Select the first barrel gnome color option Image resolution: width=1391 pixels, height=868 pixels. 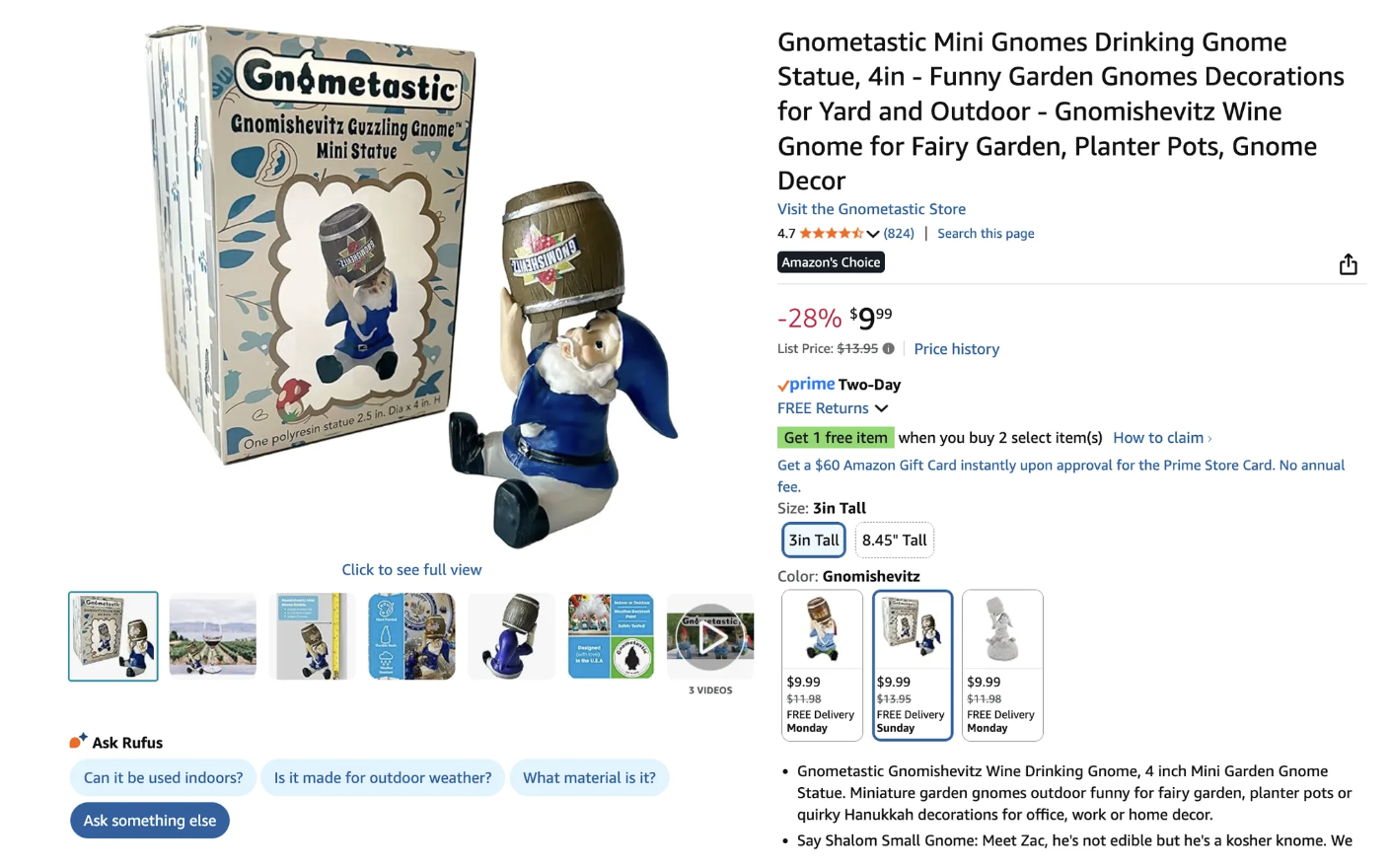pos(822,665)
